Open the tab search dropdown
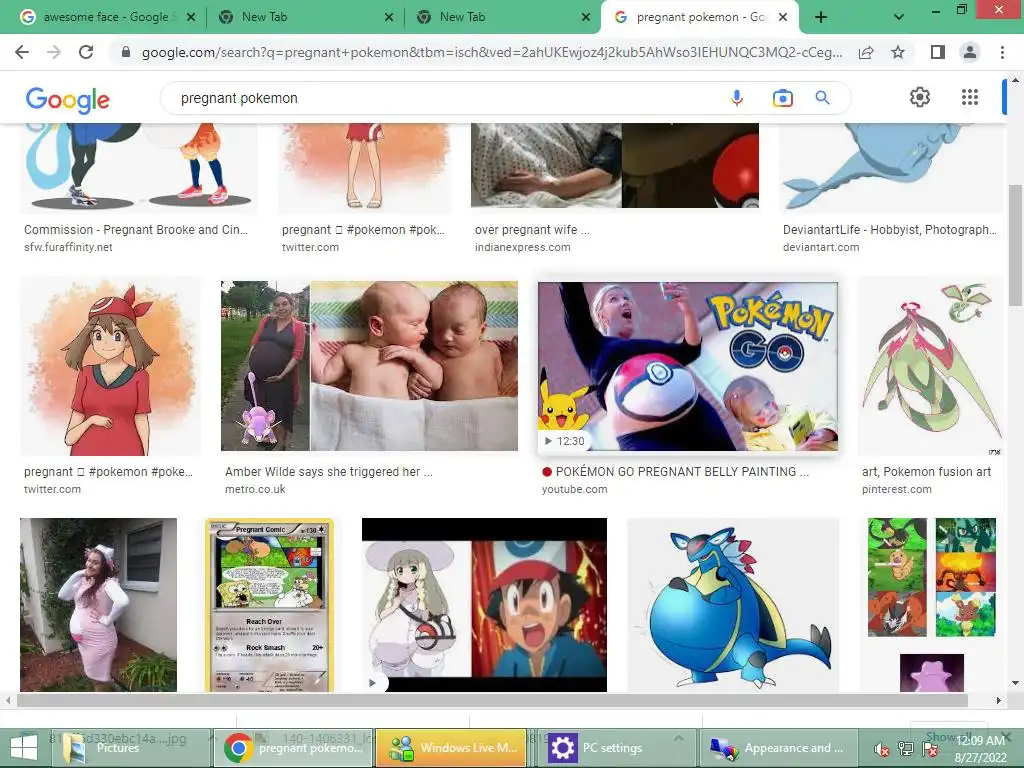 pos(899,17)
